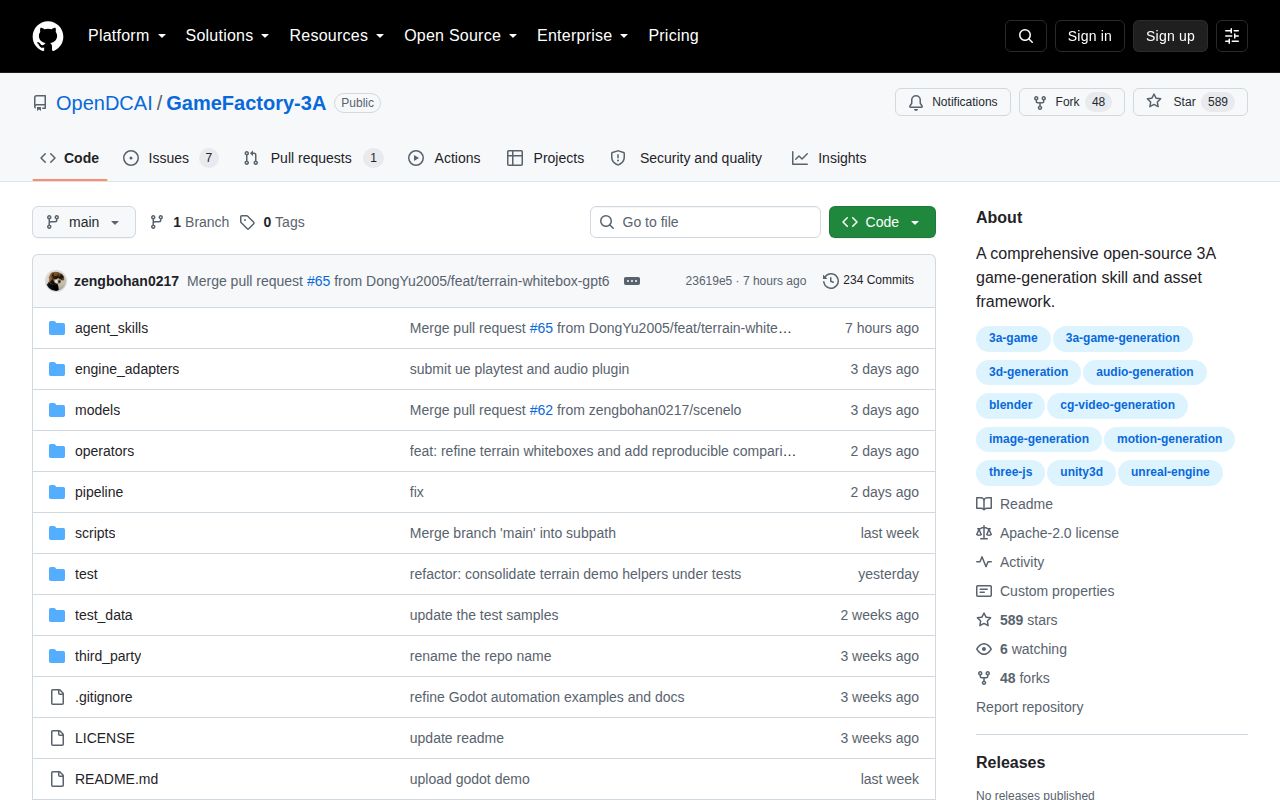1280x800 pixels.
Task: Open the Insights tab
Action: [829, 158]
